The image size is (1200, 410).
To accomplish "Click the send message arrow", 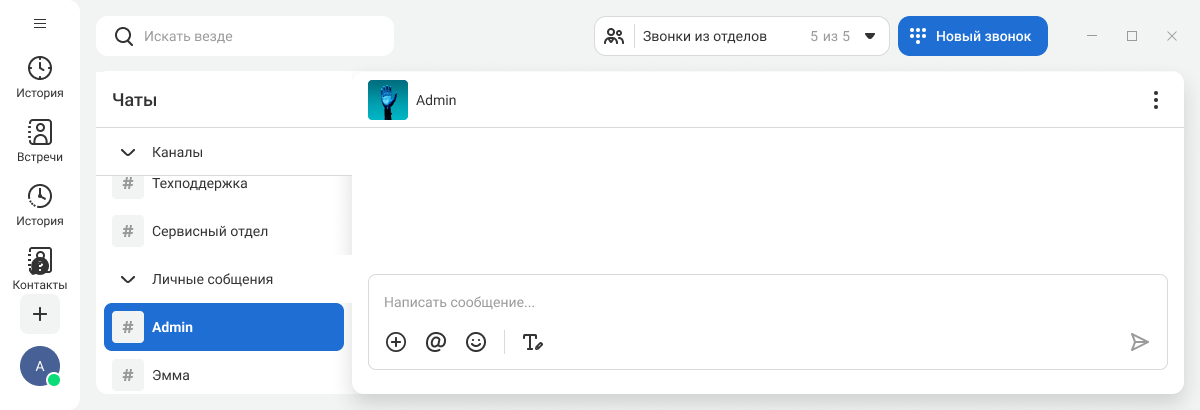I will 1139,342.
